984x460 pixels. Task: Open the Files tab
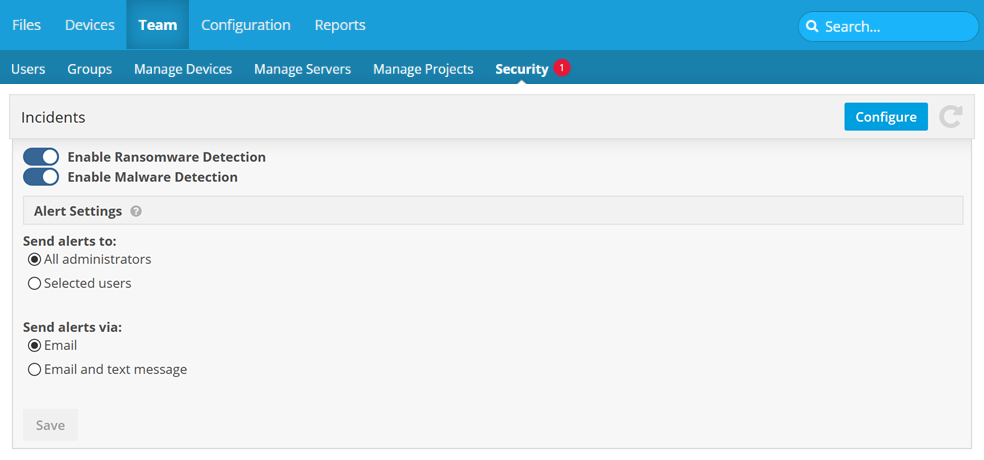[x=26, y=25]
